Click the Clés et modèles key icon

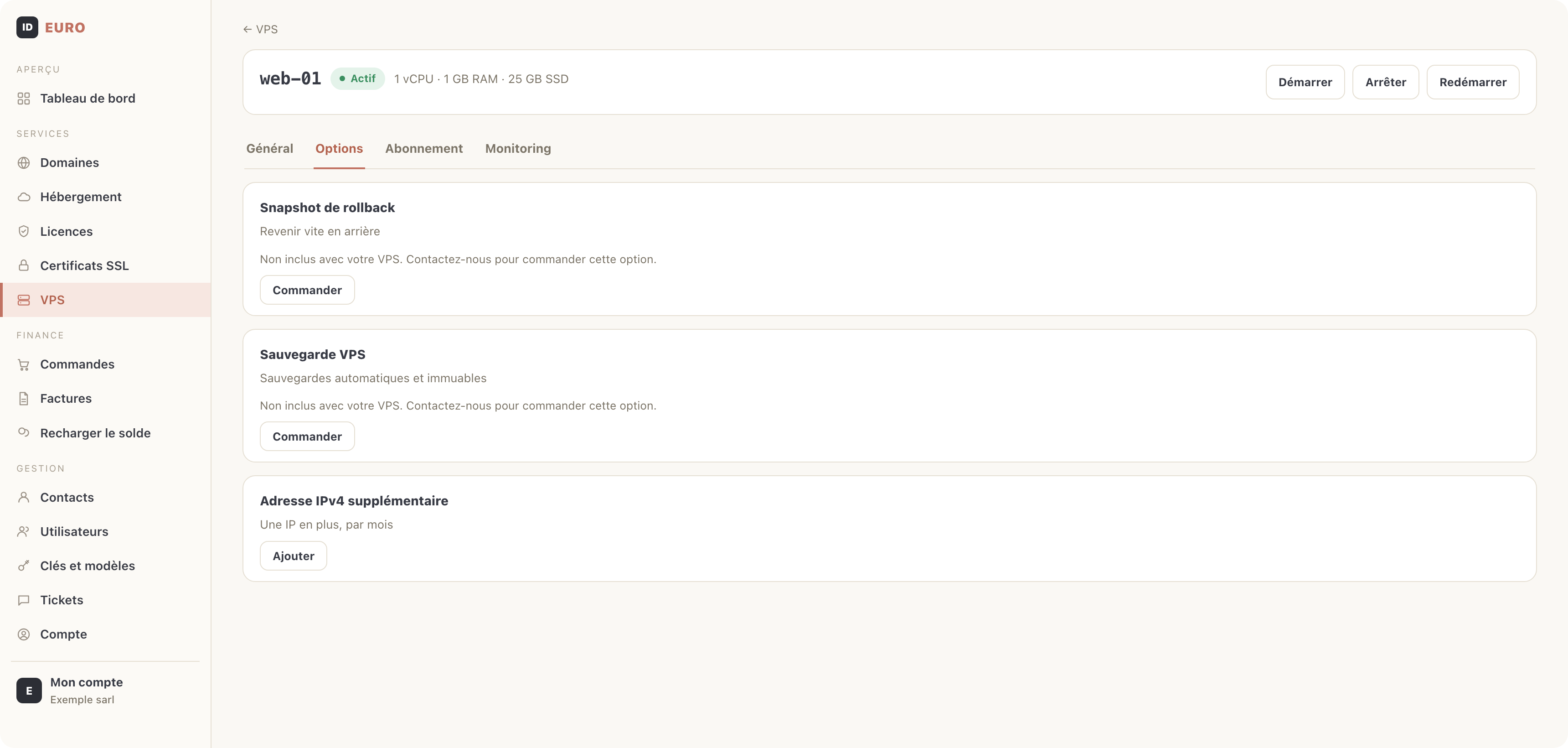click(24, 566)
